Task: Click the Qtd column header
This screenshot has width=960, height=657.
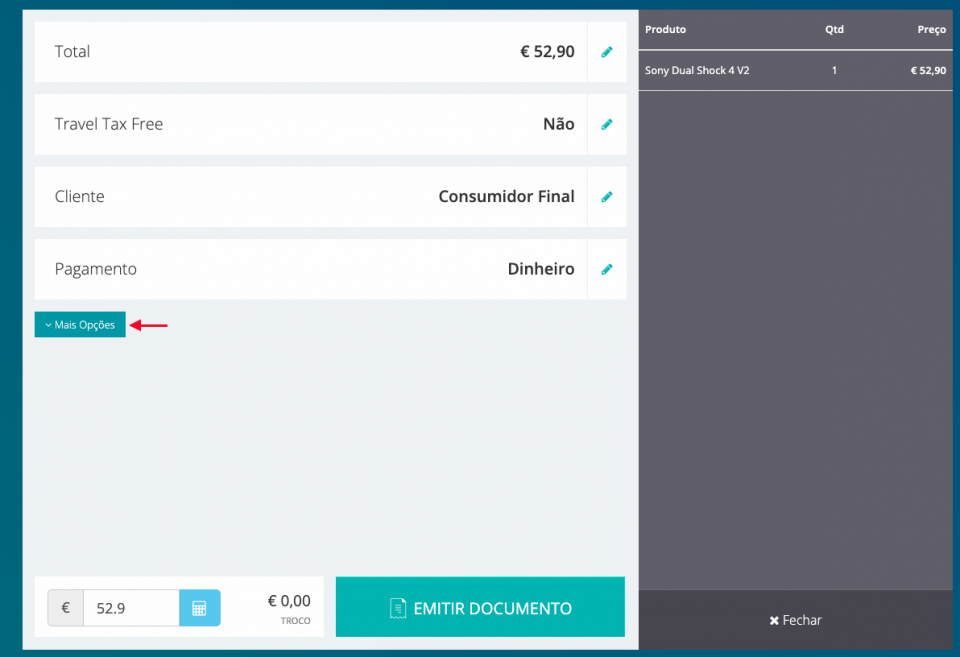Action: [x=834, y=30]
